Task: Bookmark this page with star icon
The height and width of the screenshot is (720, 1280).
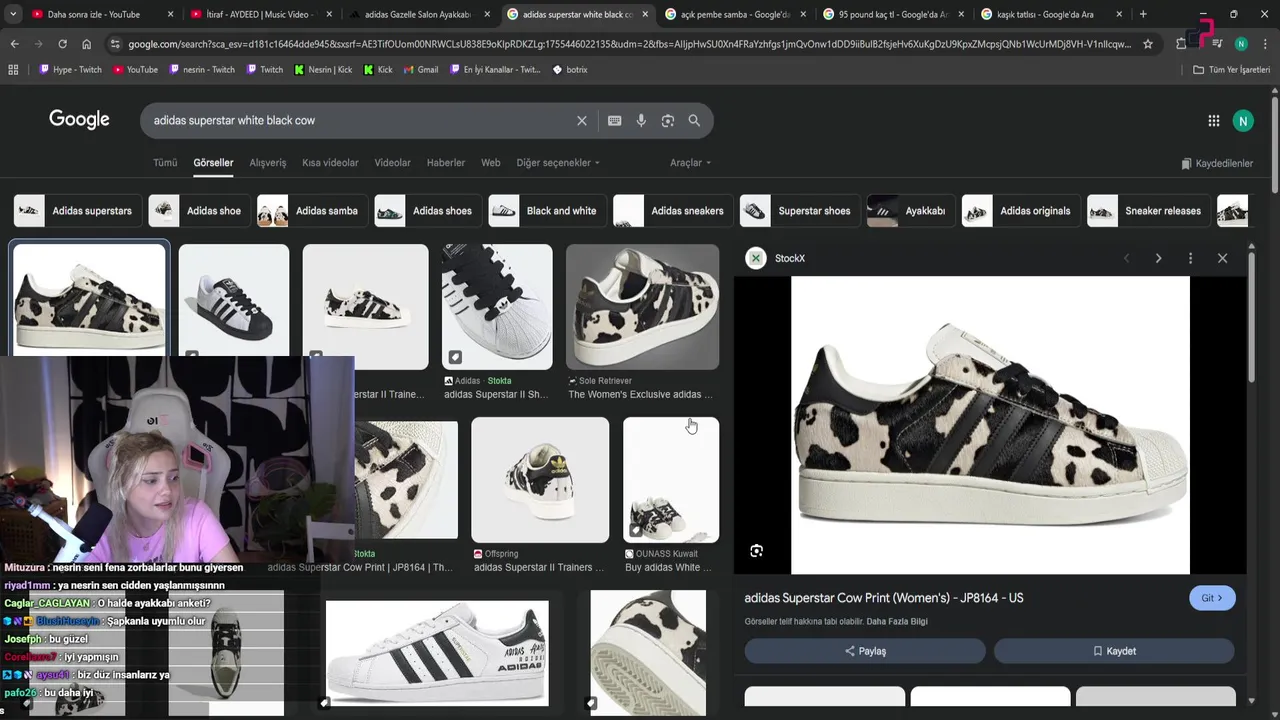Action: coord(1148,44)
